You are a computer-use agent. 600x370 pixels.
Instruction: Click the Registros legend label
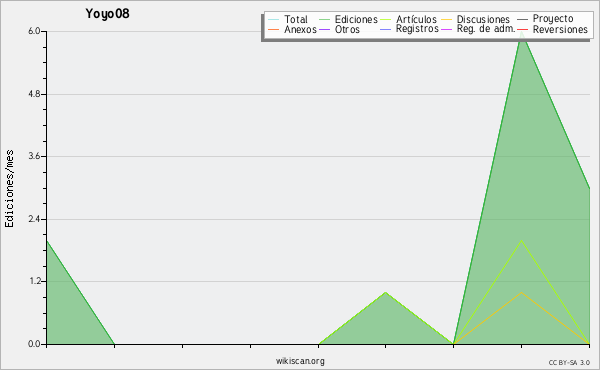click(417, 29)
